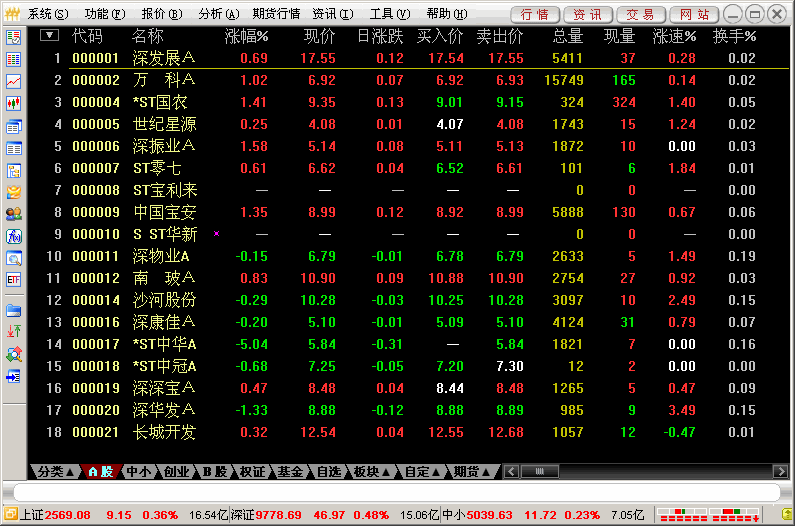This screenshot has width=795, height=526.
Task: Click the orange gold ingot icon
Action: [x=14, y=192]
